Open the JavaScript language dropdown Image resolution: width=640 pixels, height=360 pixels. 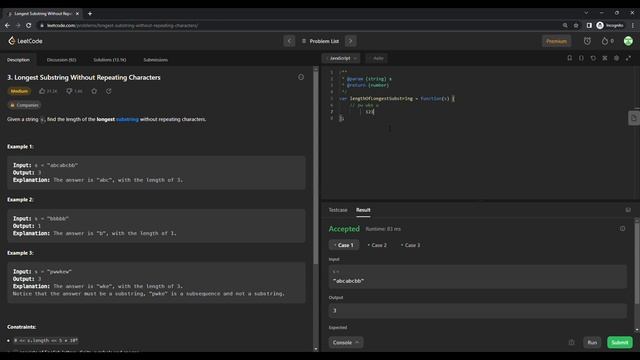point(342,58)
